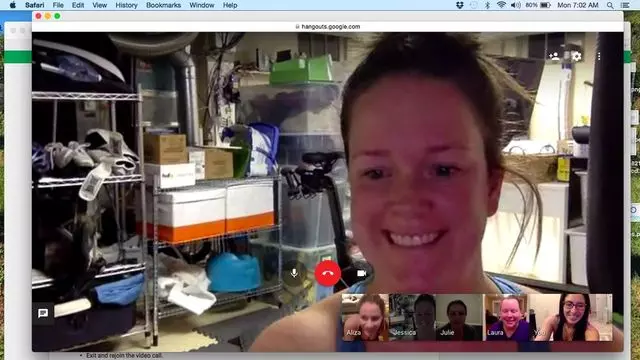Open the volume control in menu bar
640x360 pixels.
(515, 5)
